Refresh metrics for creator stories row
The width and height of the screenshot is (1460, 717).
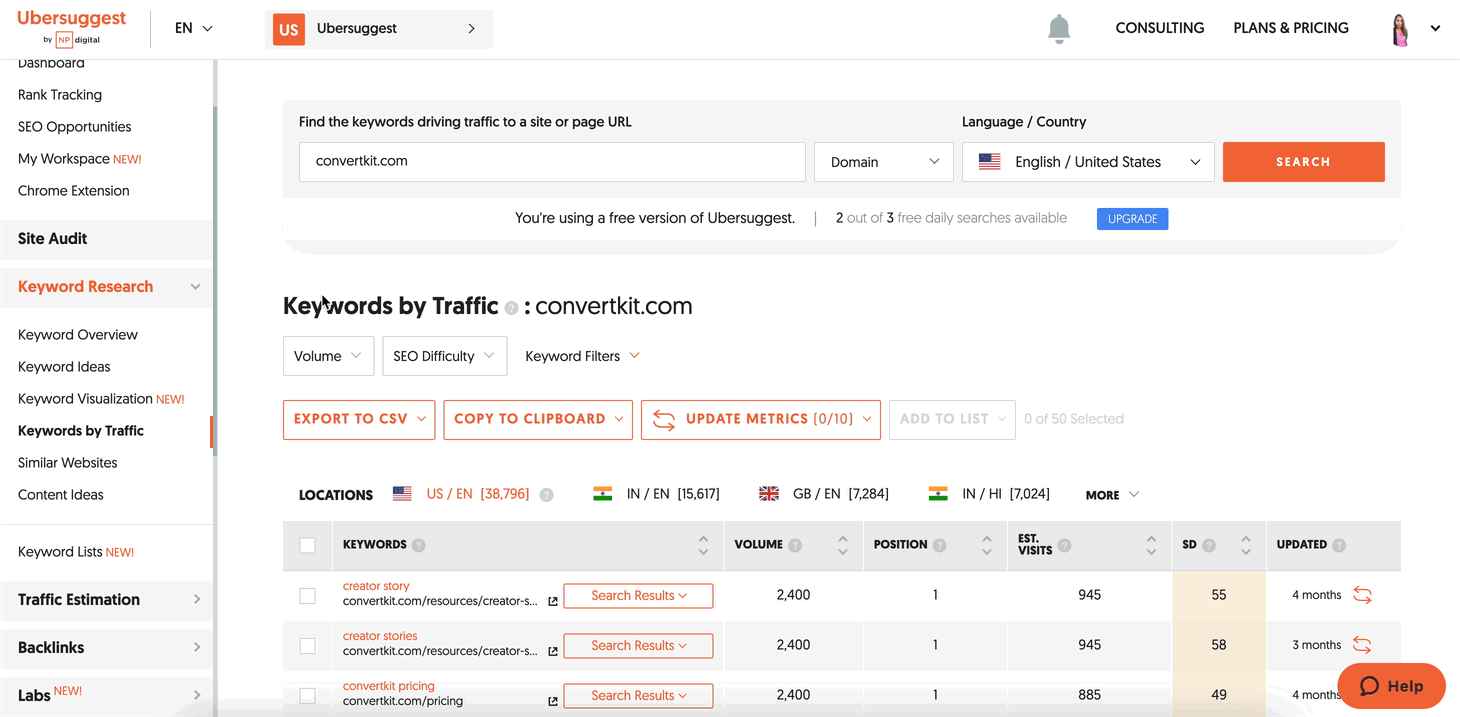pos(1362,645)
